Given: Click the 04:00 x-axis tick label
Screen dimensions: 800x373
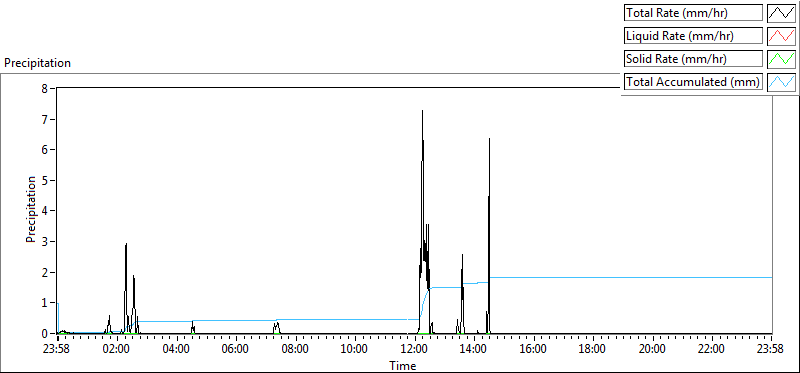Looking at the screenshot, I should click(x=177, y=350).
